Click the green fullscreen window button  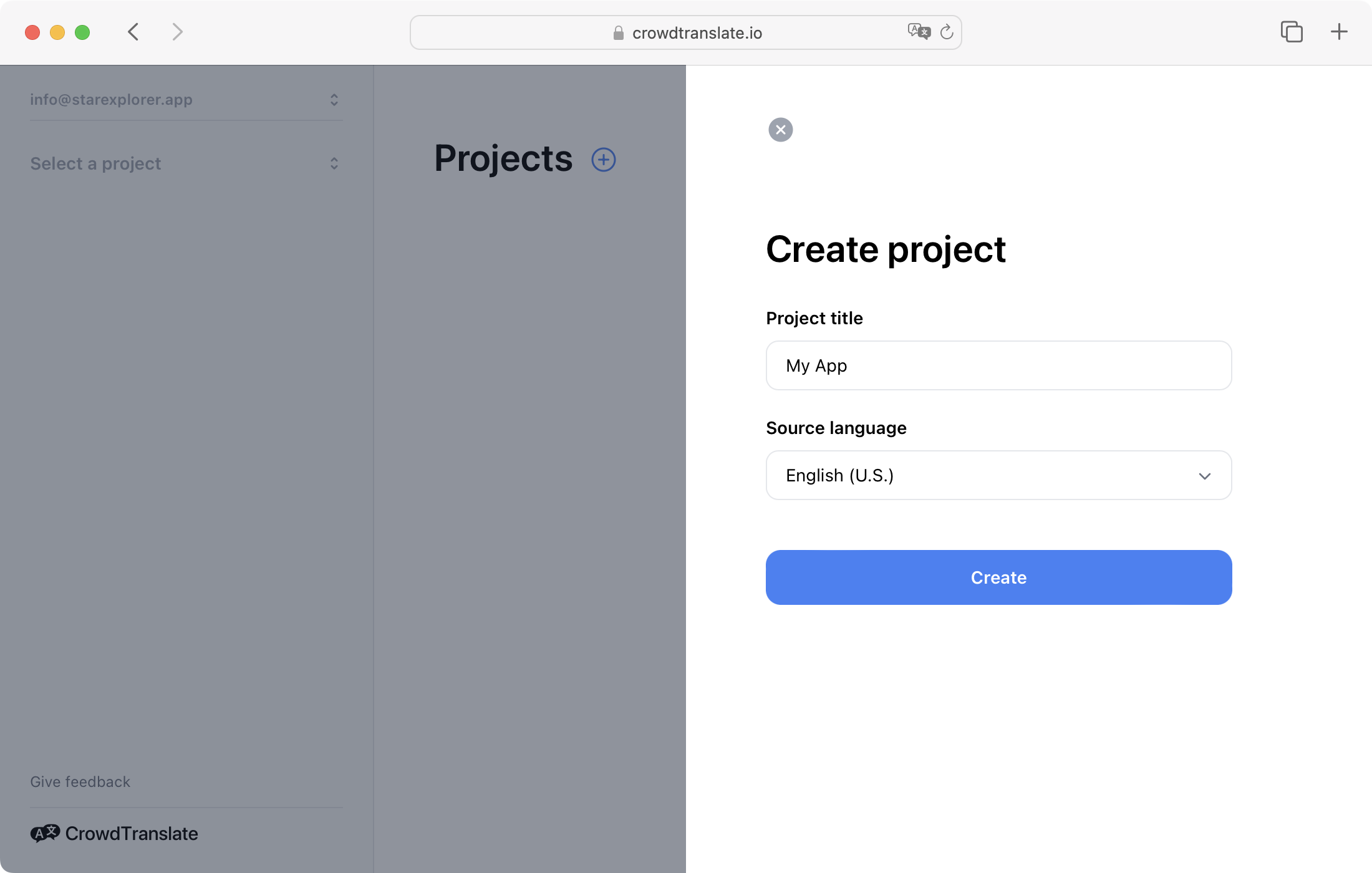82,32
